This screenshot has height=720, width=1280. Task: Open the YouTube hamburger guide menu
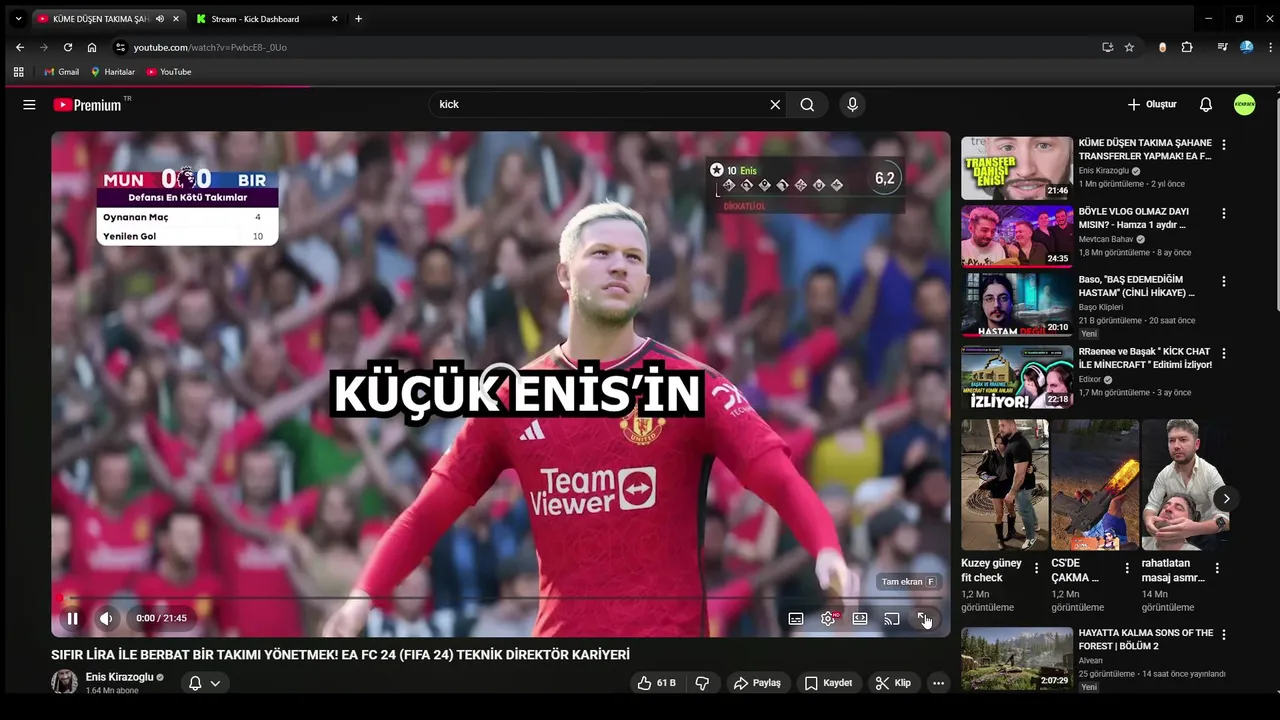click(29, 104)
